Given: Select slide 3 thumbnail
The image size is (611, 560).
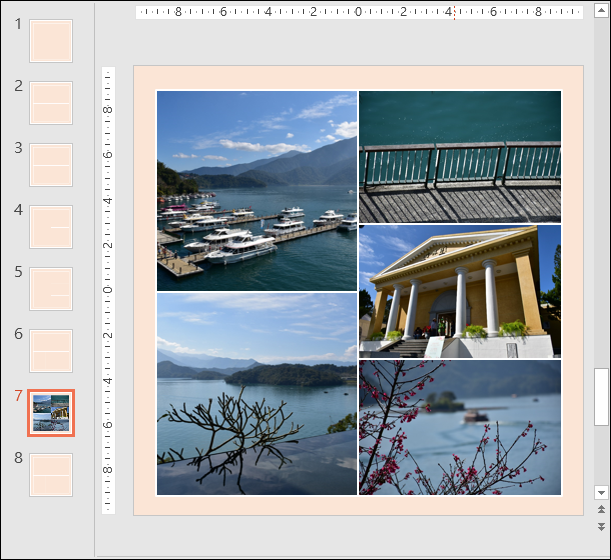Looking at the screenshot, I should [x=51, y=165].
